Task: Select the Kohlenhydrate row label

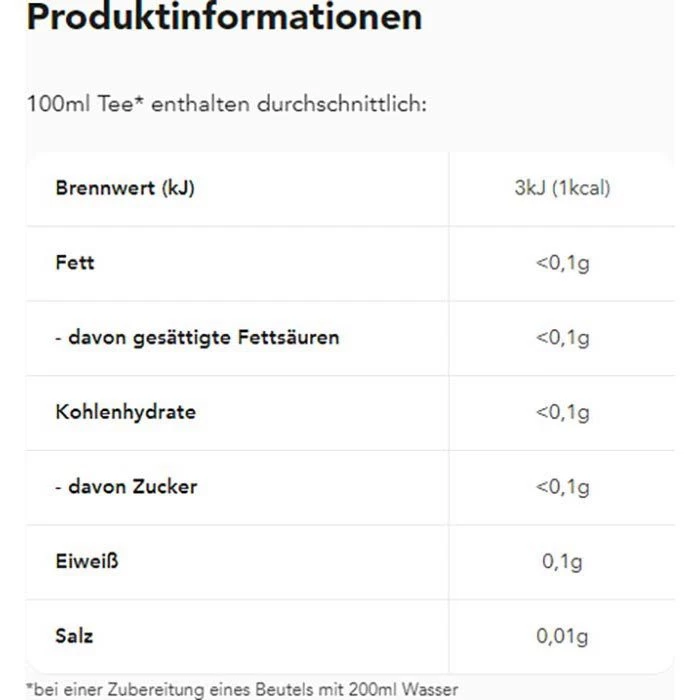Action: 126,412
